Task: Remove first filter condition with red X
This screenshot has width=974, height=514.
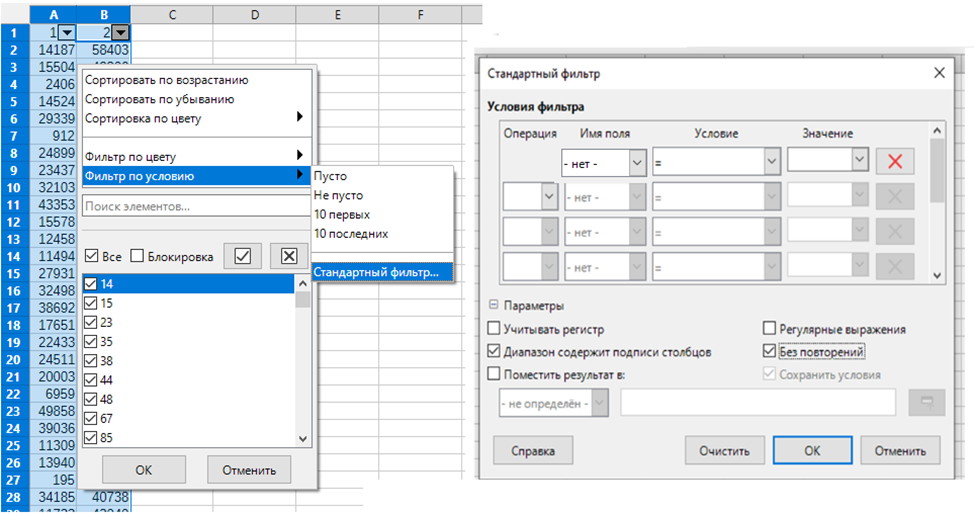Action: [894, 162]
